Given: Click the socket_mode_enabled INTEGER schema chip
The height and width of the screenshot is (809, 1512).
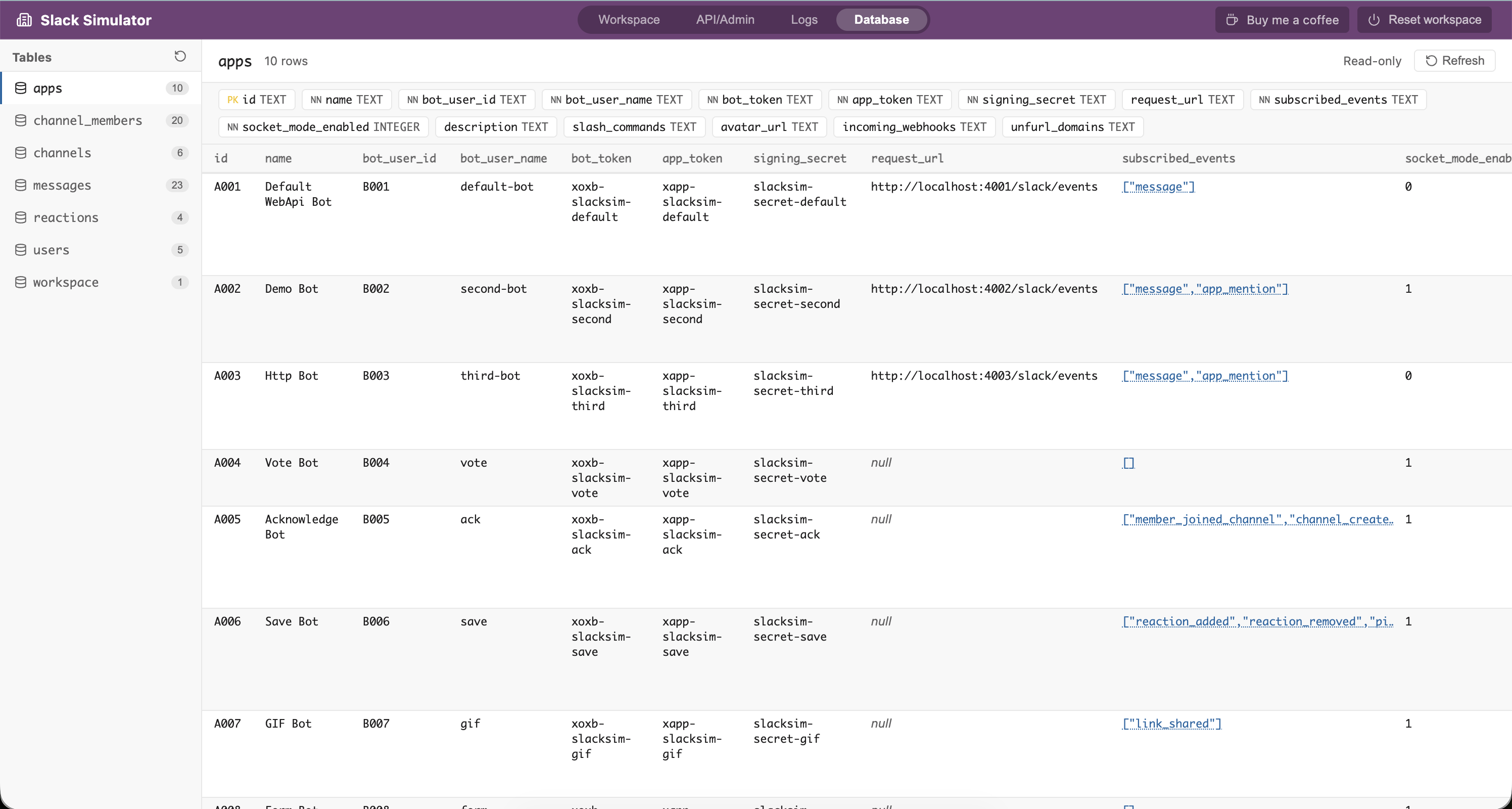Looking at the screenshot, I should click(x=323, y=127).
